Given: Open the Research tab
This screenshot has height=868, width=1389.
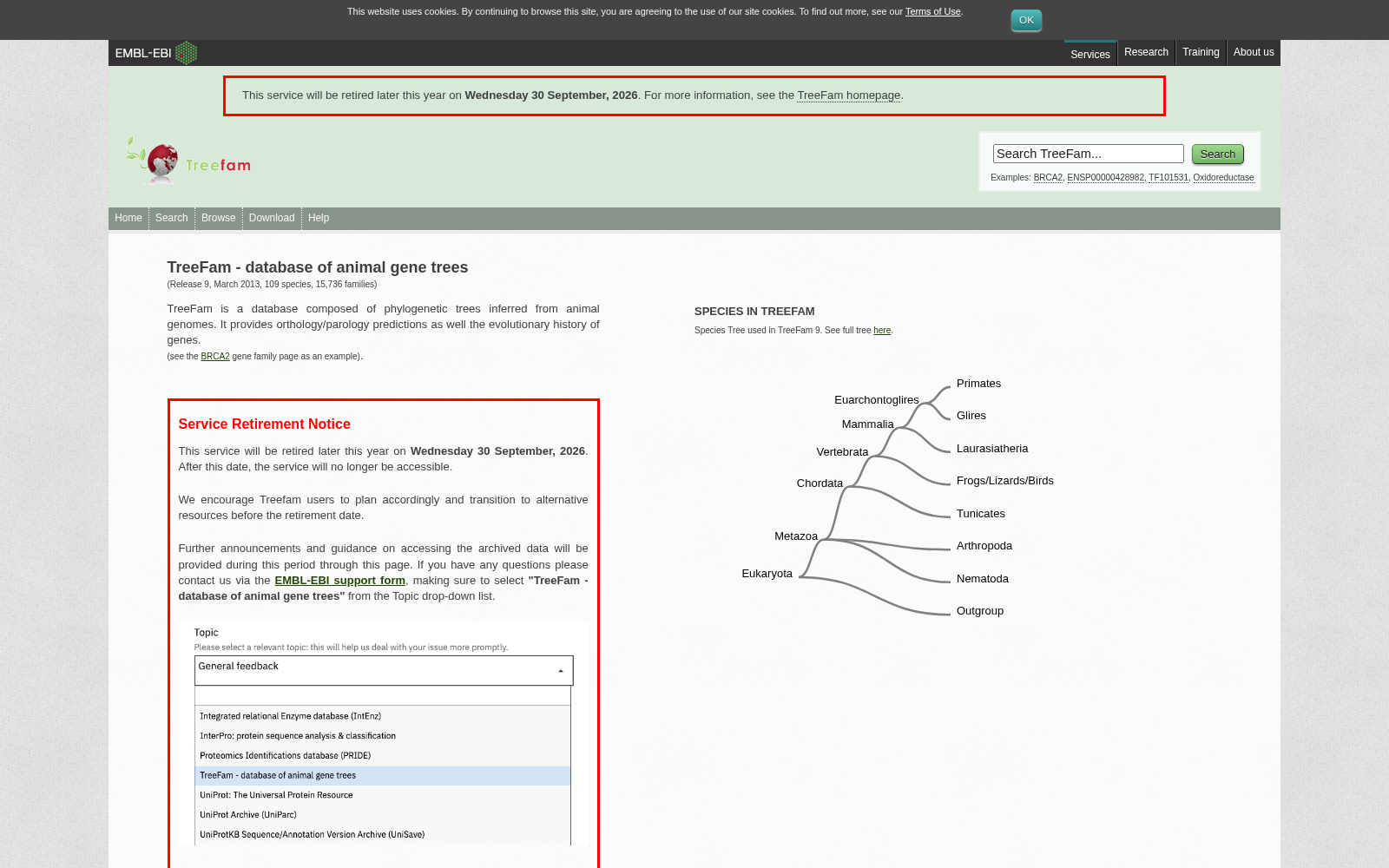Looking at the screenshot, I should [1146, 52].
